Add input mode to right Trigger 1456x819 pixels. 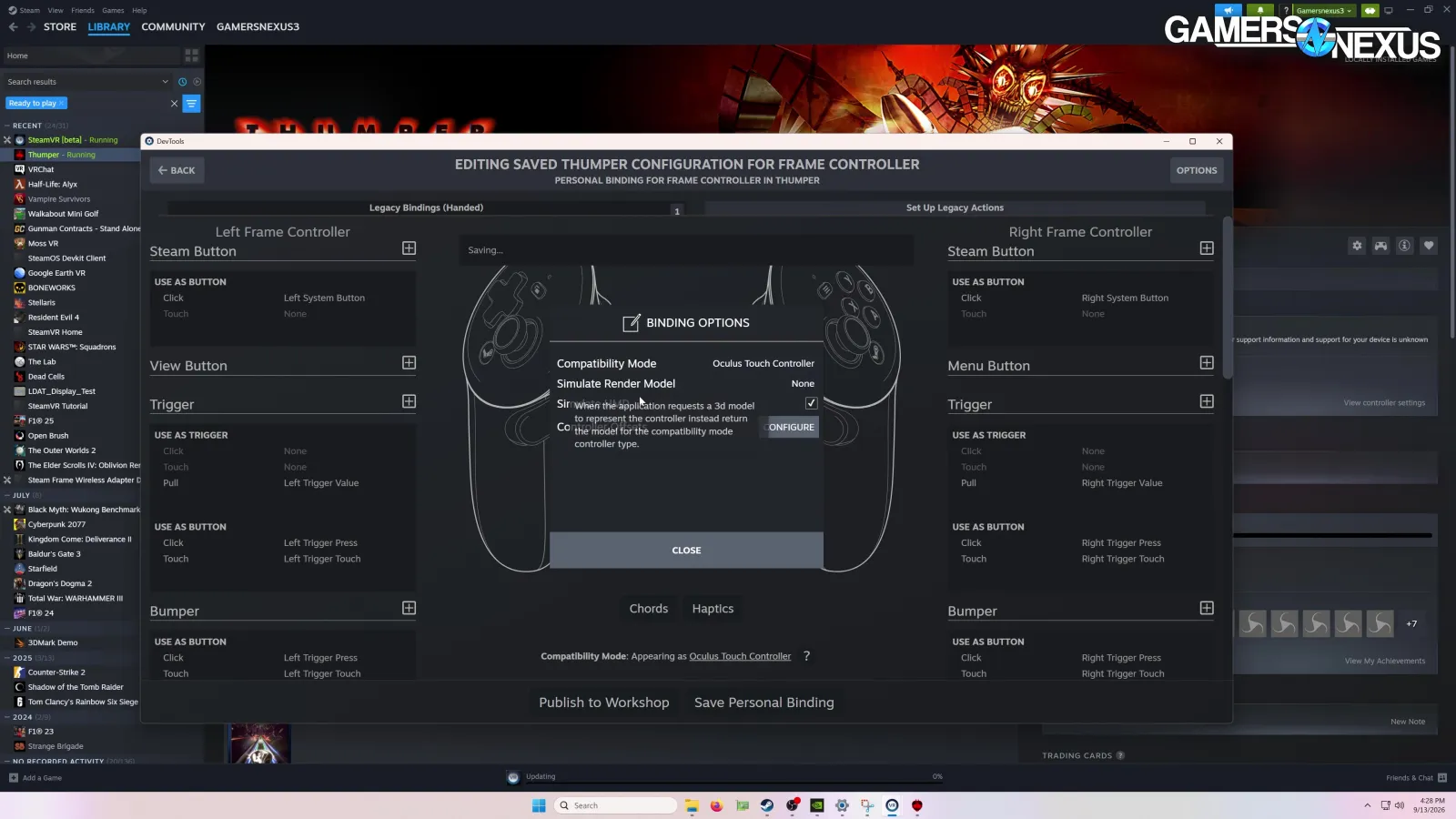pos(1207,401)
